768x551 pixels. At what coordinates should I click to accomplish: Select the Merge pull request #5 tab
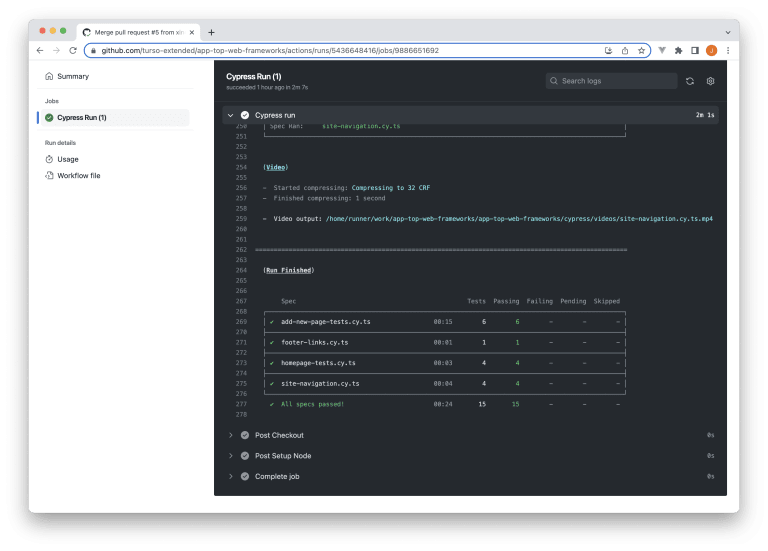(139, 32)
